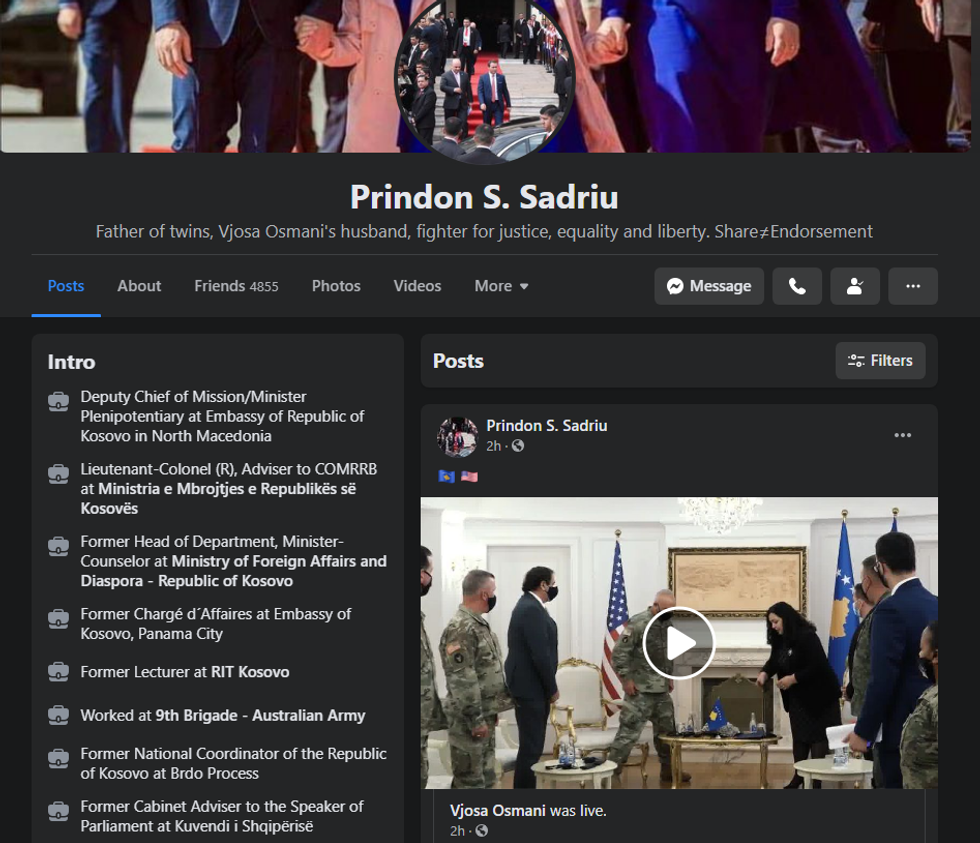The width and height of the screenshot is (980, 843).
Task: Open the three-dot profile options menu
Action: coord(912,286)
